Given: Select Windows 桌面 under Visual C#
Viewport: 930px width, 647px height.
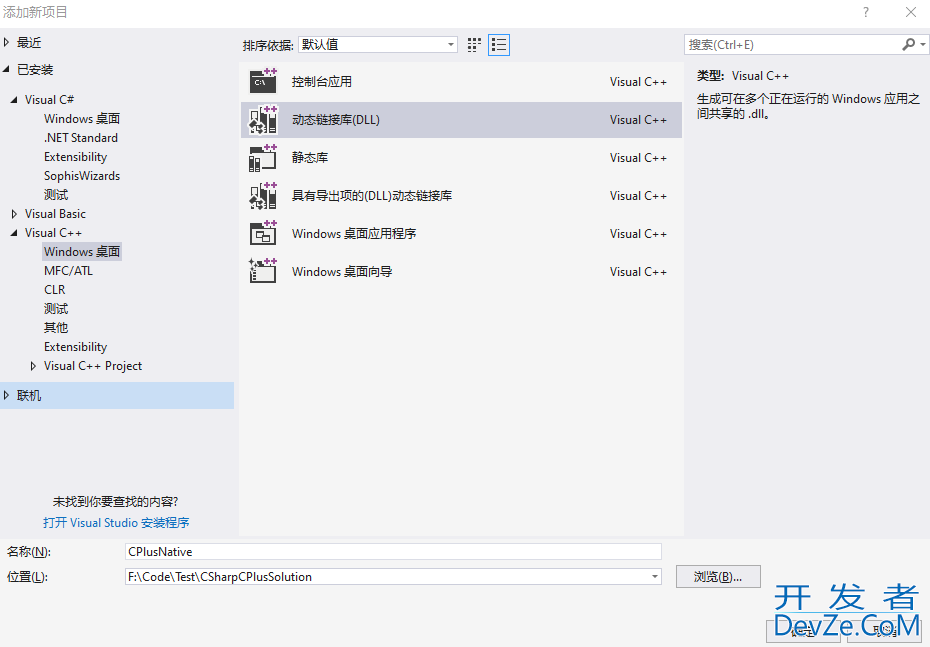Looking at the screenshot, I should (x=82, y=119).
